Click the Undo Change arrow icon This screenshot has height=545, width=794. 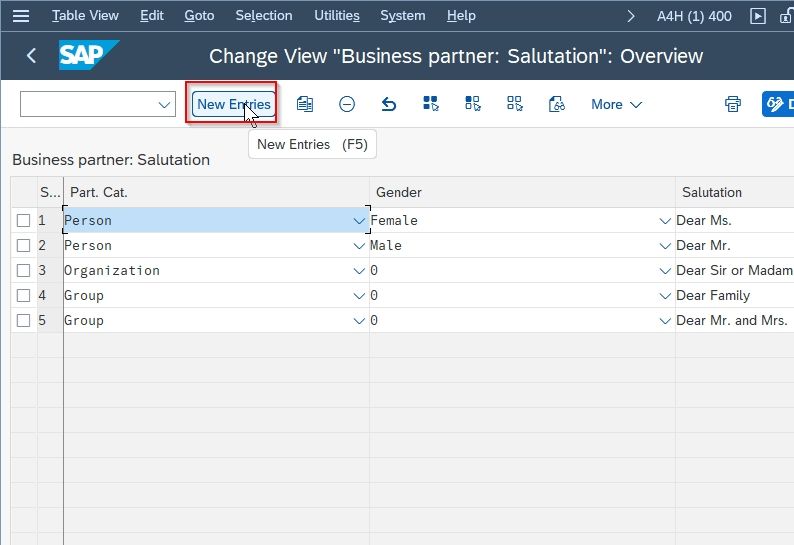(x=389, y=104)
